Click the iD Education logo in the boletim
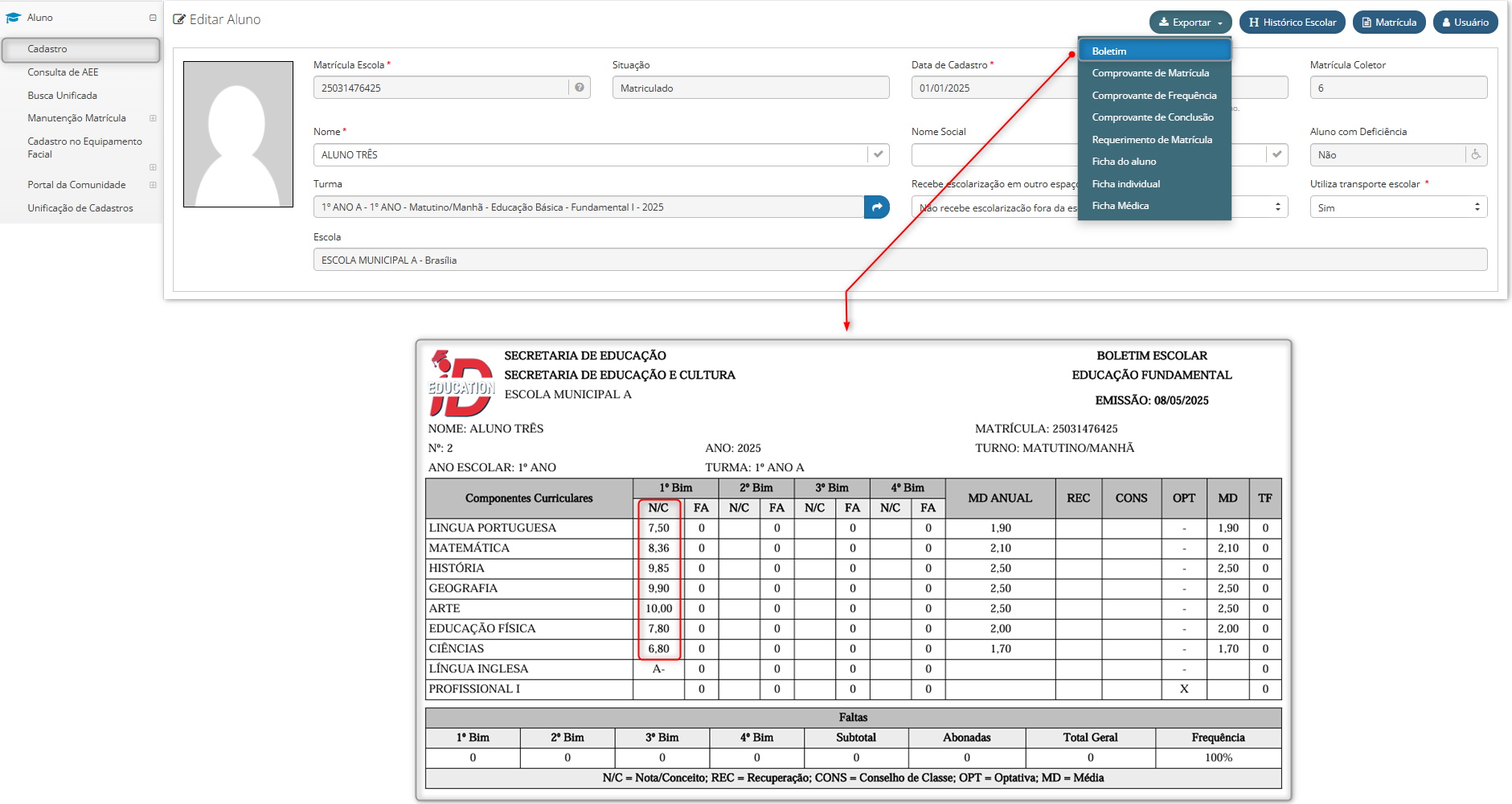This screenshot has width=1512, height=804. coord(461,383)
